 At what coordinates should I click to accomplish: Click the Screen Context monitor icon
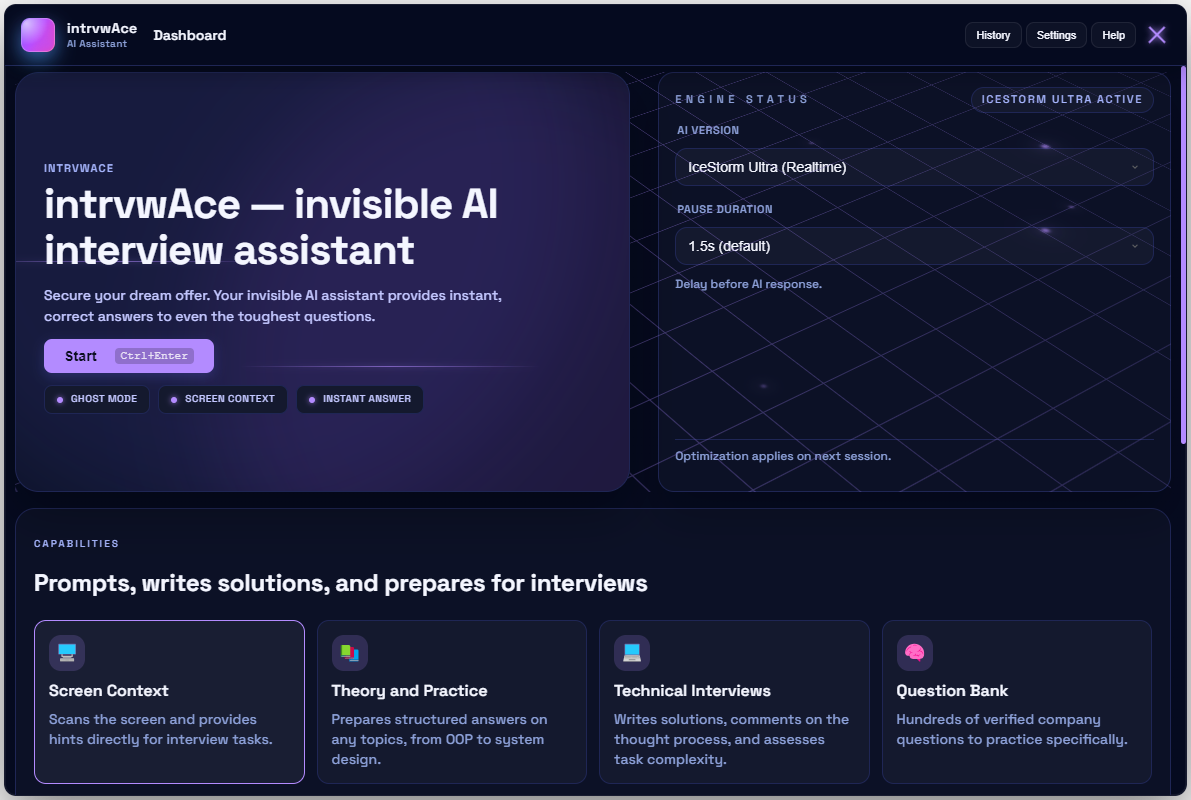pyautogui.click(x=67, y=652)
